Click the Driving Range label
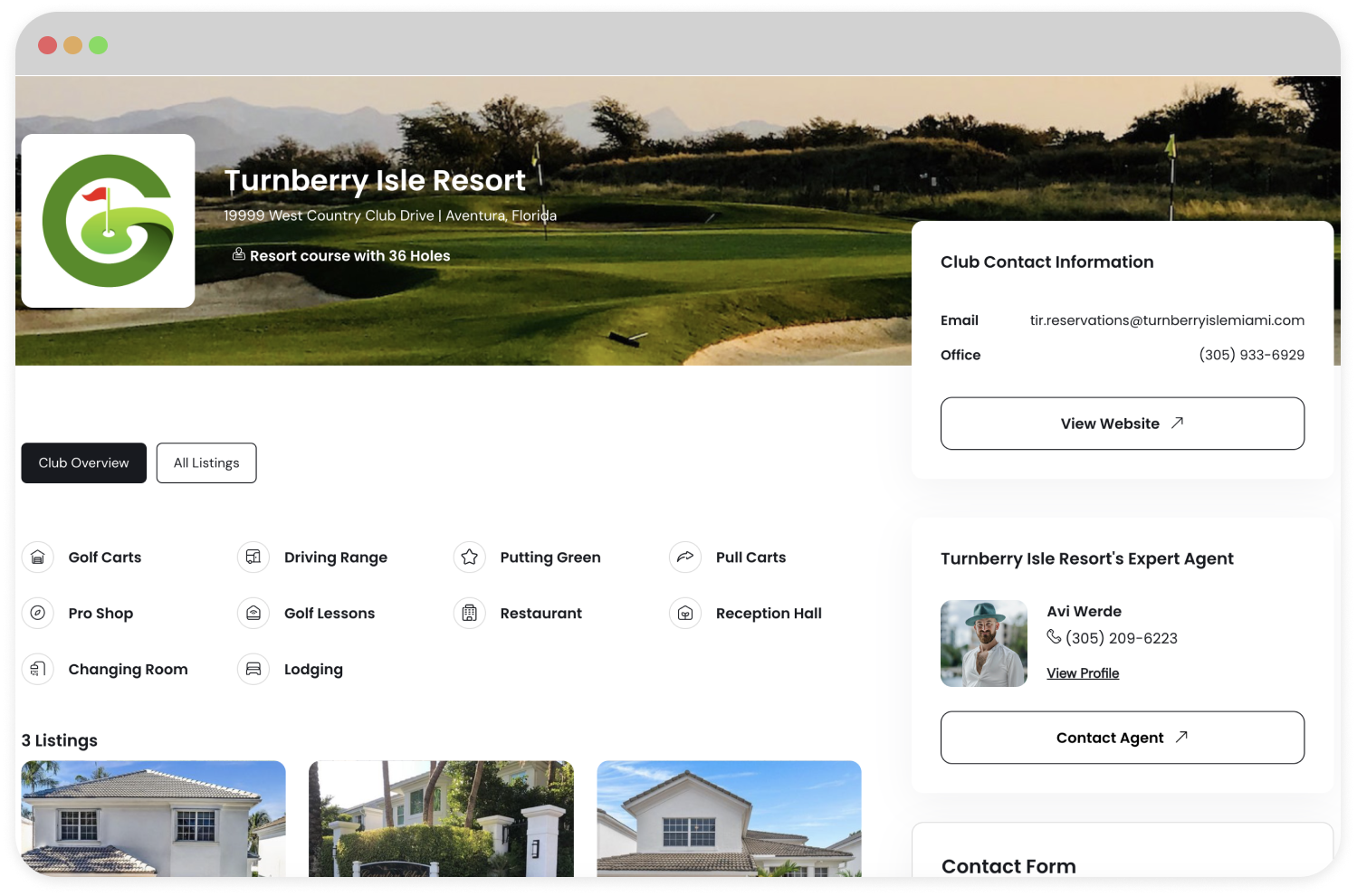This screenshot has width=1357, height=896. (x=336, y=558)
